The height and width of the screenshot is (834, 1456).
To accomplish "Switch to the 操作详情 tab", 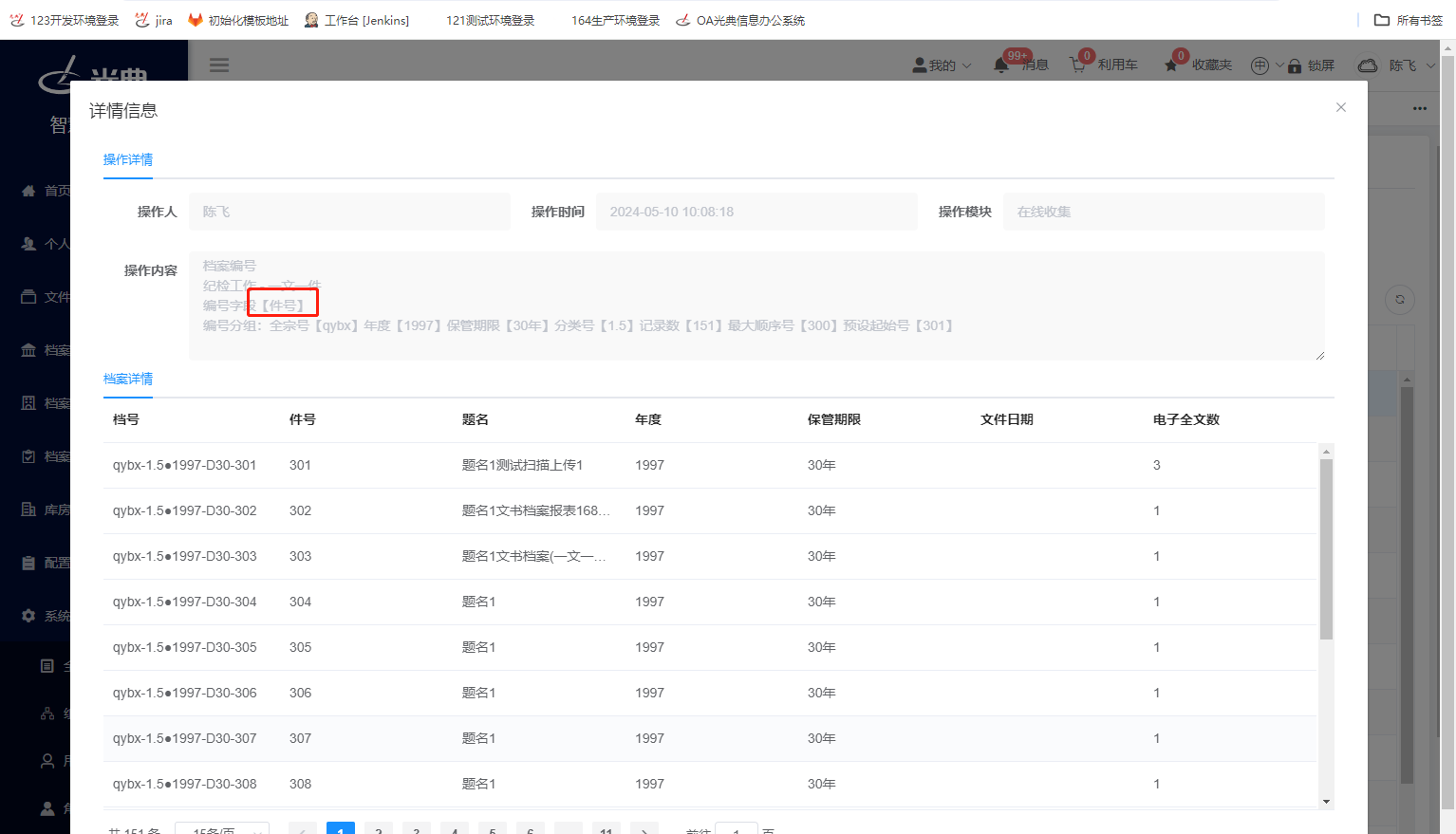I will click(128, 159).
